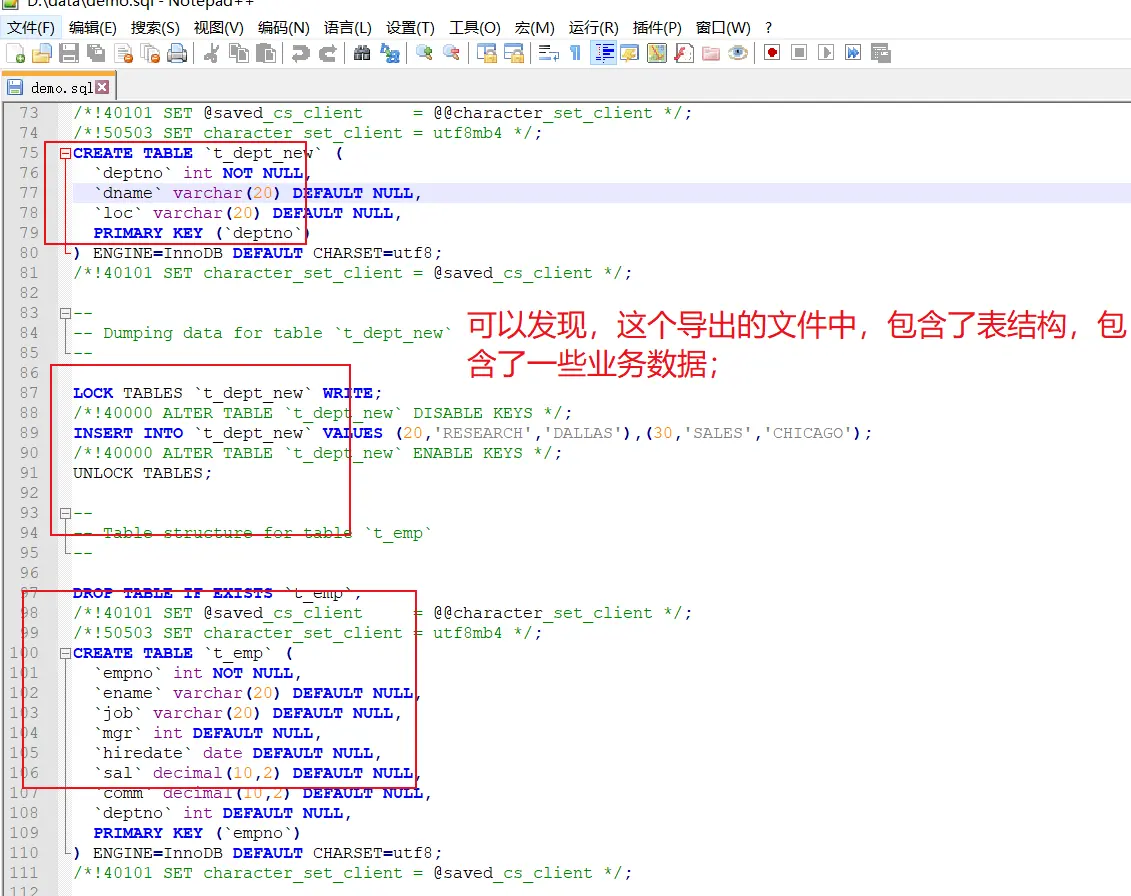Click the macro Playback icon
The width and height of the screenshot is (1131, 896).
click(827, 53)
